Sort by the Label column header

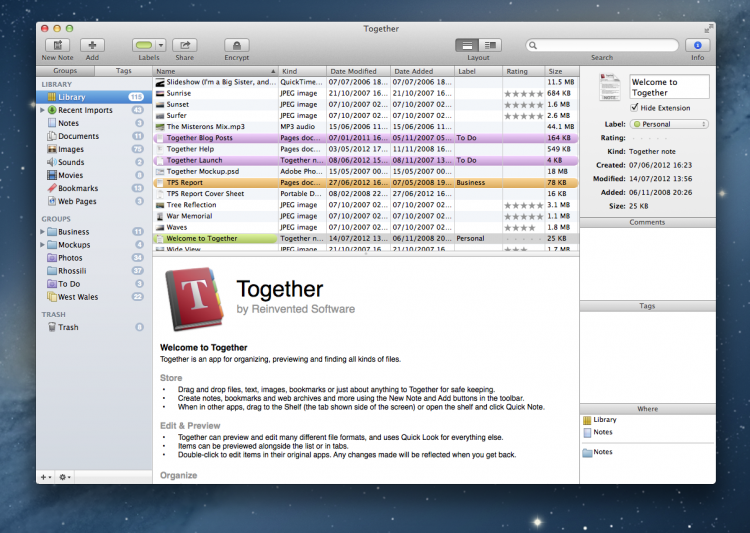click(478, 71)
